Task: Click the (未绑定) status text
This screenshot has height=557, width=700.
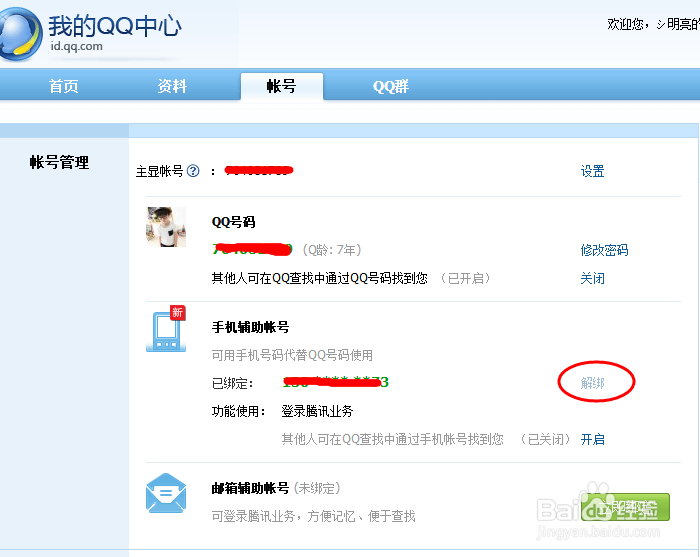Action: [317, 488]
